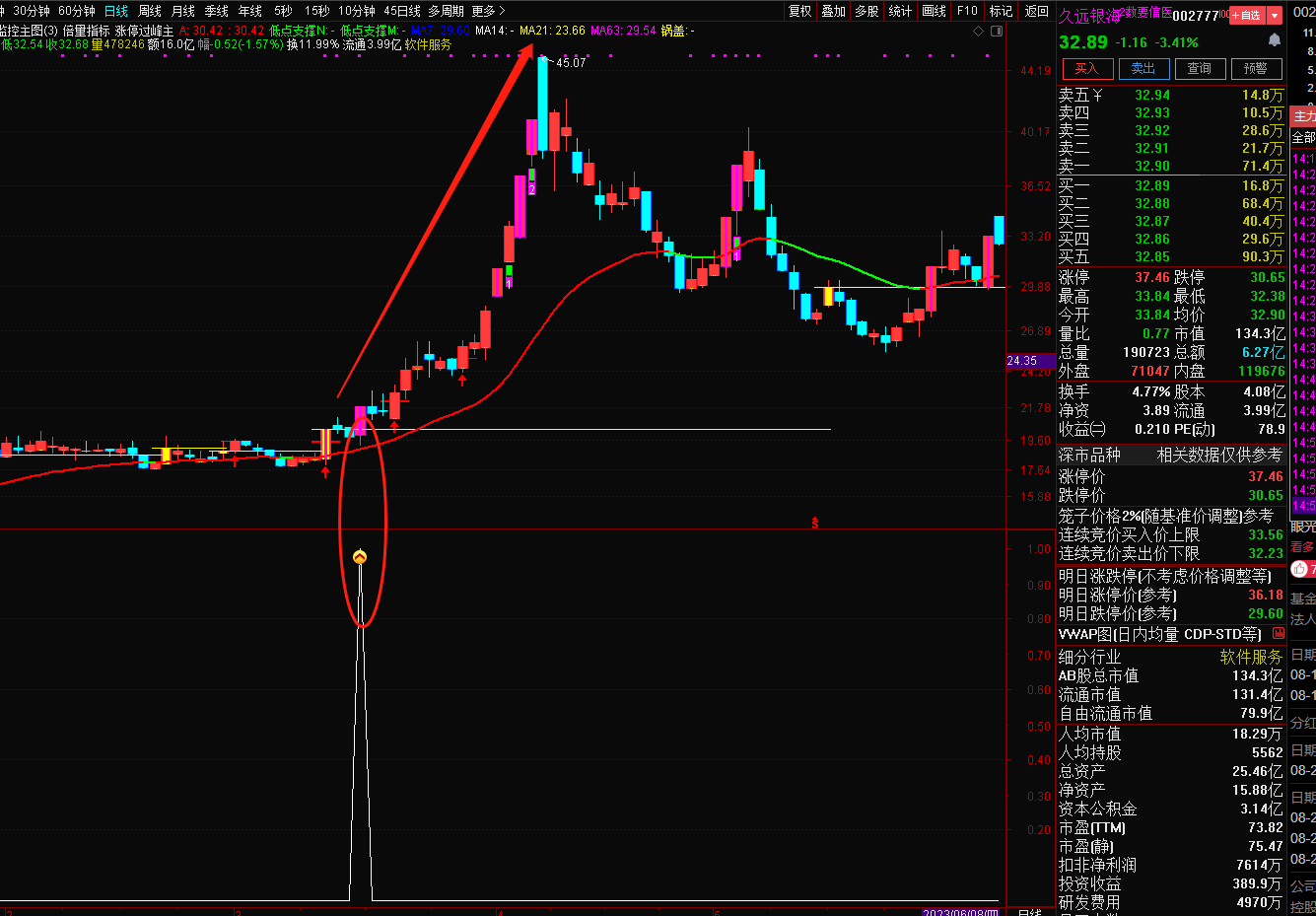
Task: Click the 涨停 37.46 limit-up value
Action: 1151,277
